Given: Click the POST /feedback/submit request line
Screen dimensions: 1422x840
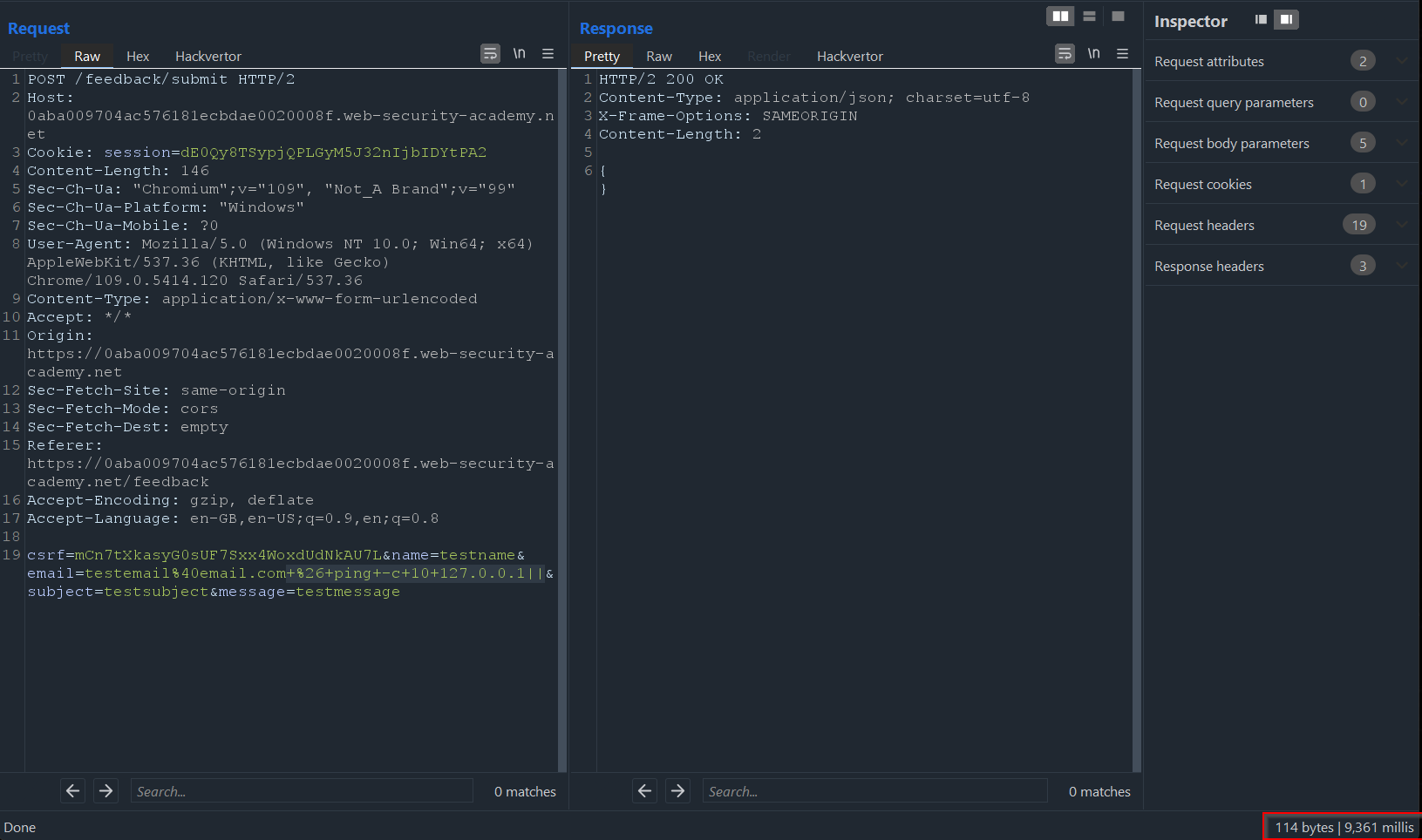Looking at the screenshot, I should [161, 79].
